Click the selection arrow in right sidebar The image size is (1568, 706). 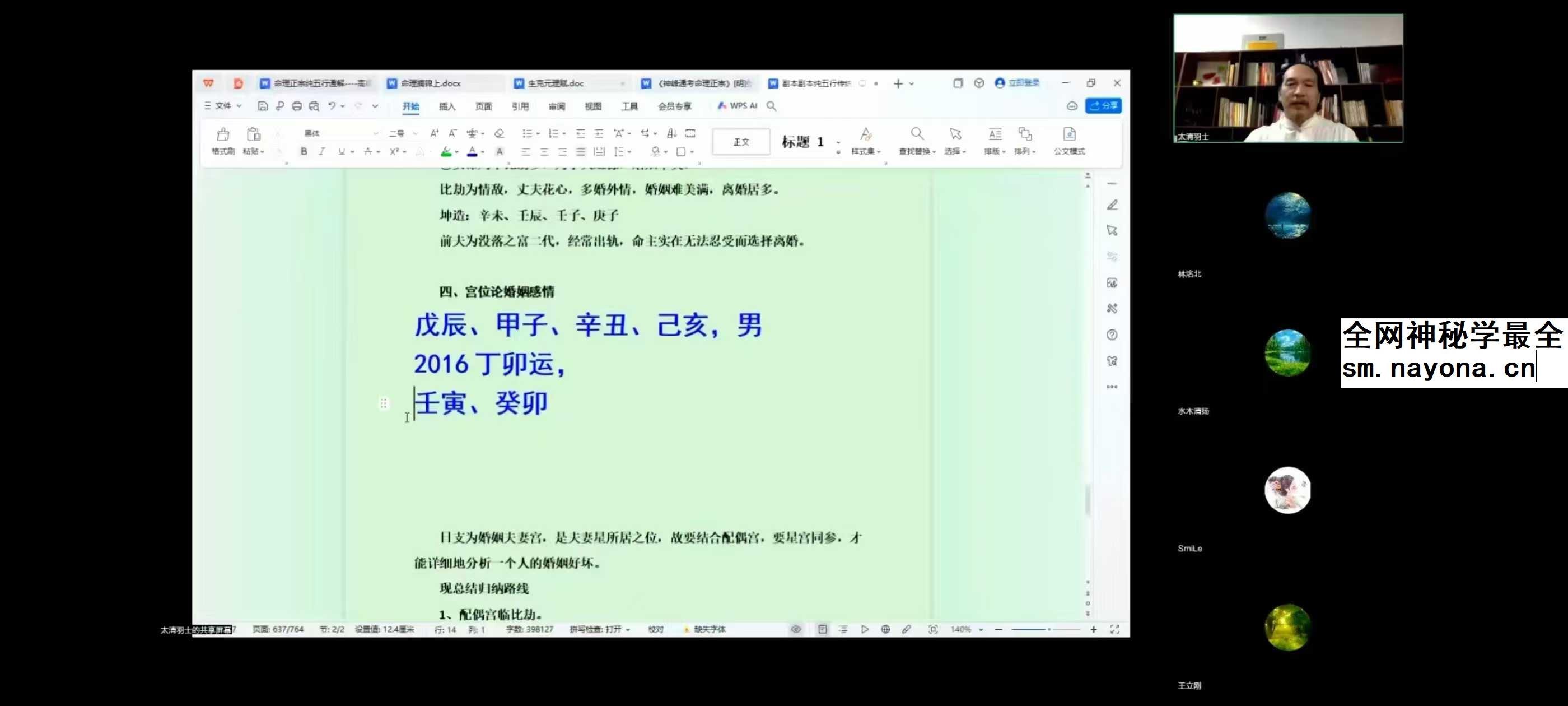pyautogui.click(x=1112, y=231)
